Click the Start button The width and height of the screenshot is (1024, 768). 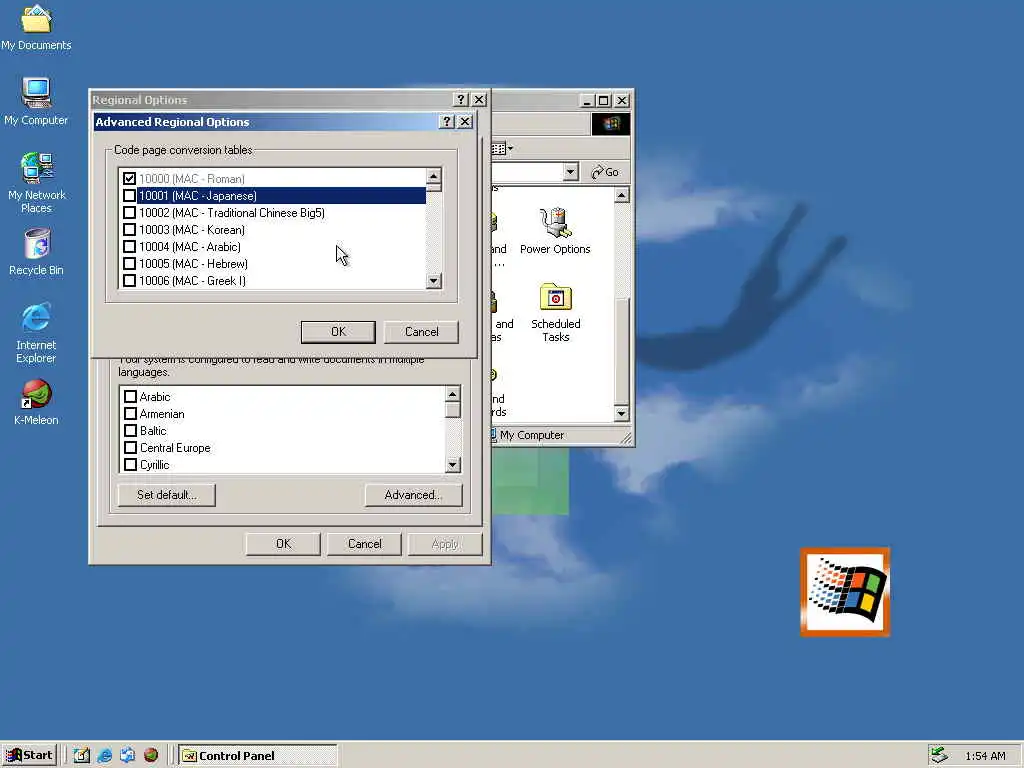(x=29, y=755)
